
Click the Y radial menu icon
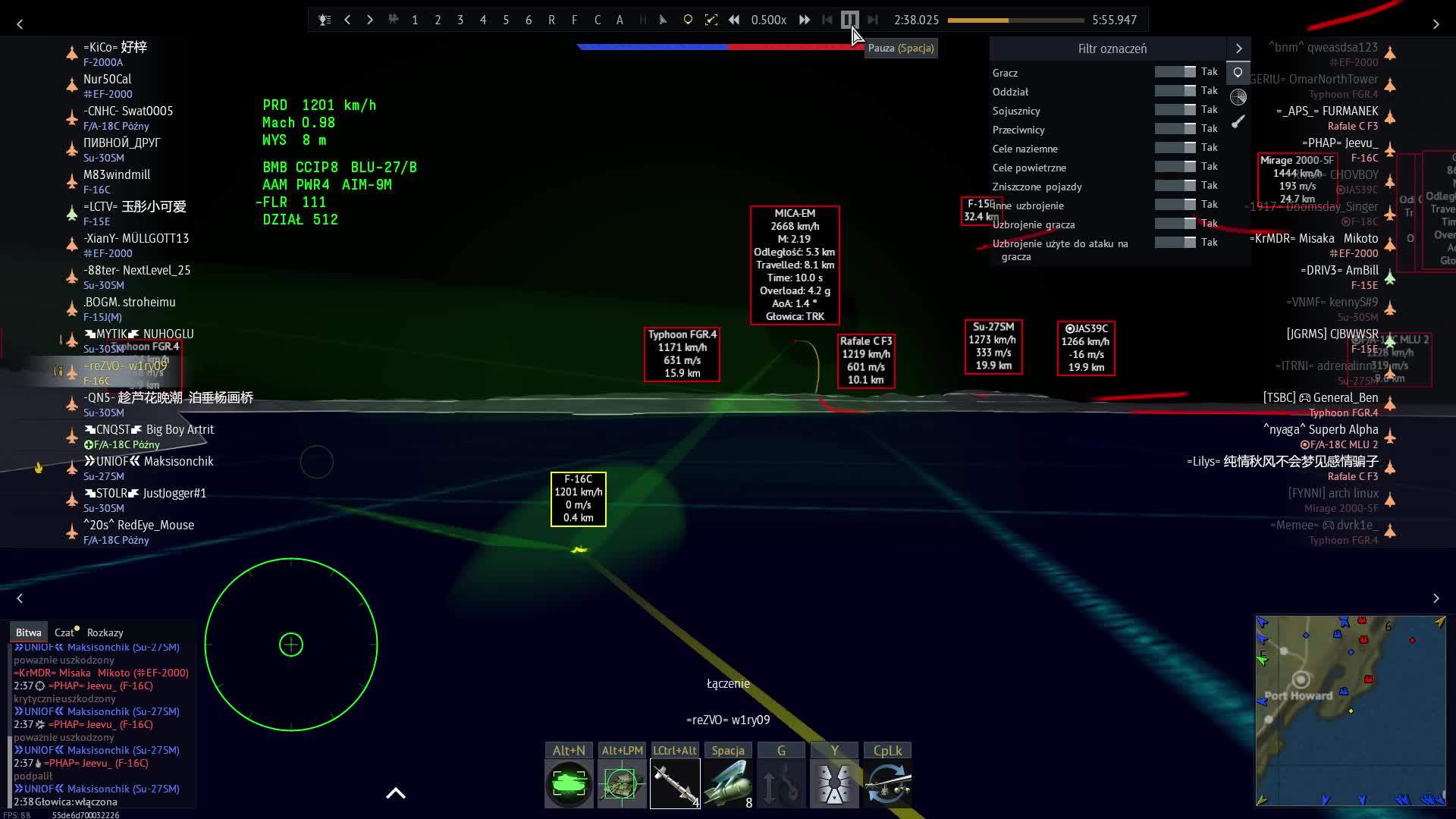[834, 784]
